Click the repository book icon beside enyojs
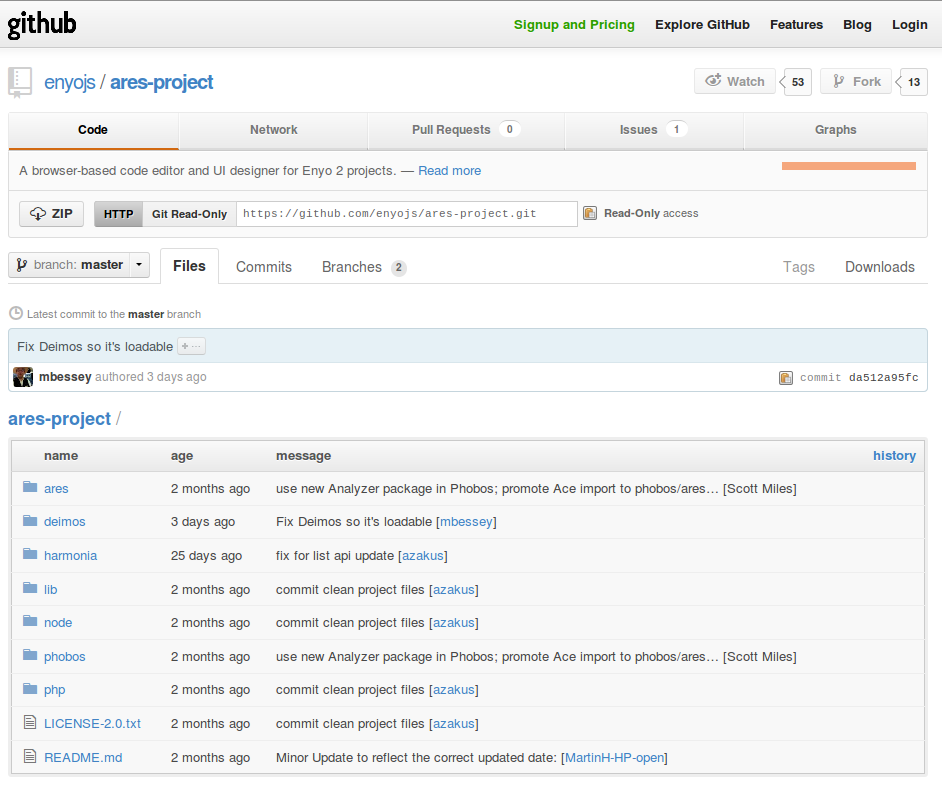 point(20,82)
